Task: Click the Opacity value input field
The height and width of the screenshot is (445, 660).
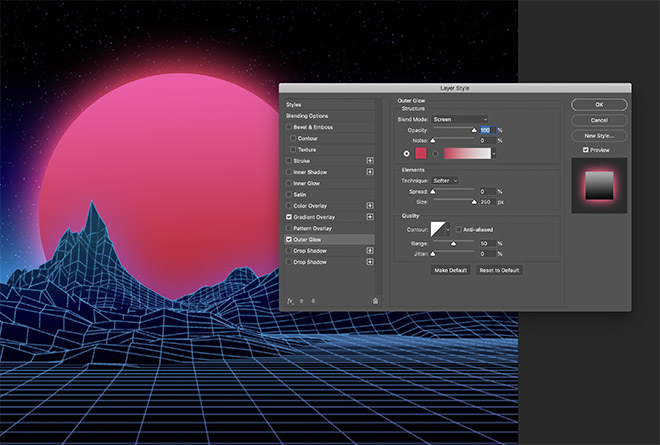Action: [x=487, y=130]
